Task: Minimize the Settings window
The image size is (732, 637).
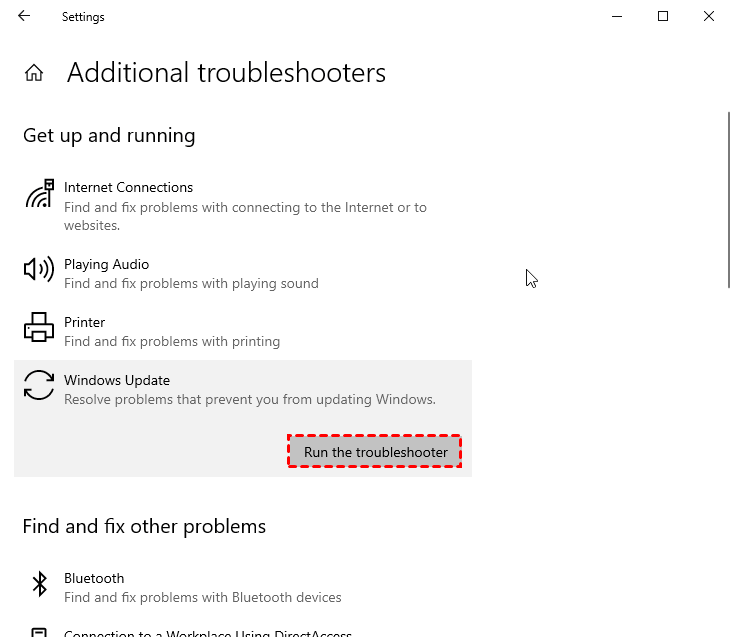Action: click(x=616, y=16)
